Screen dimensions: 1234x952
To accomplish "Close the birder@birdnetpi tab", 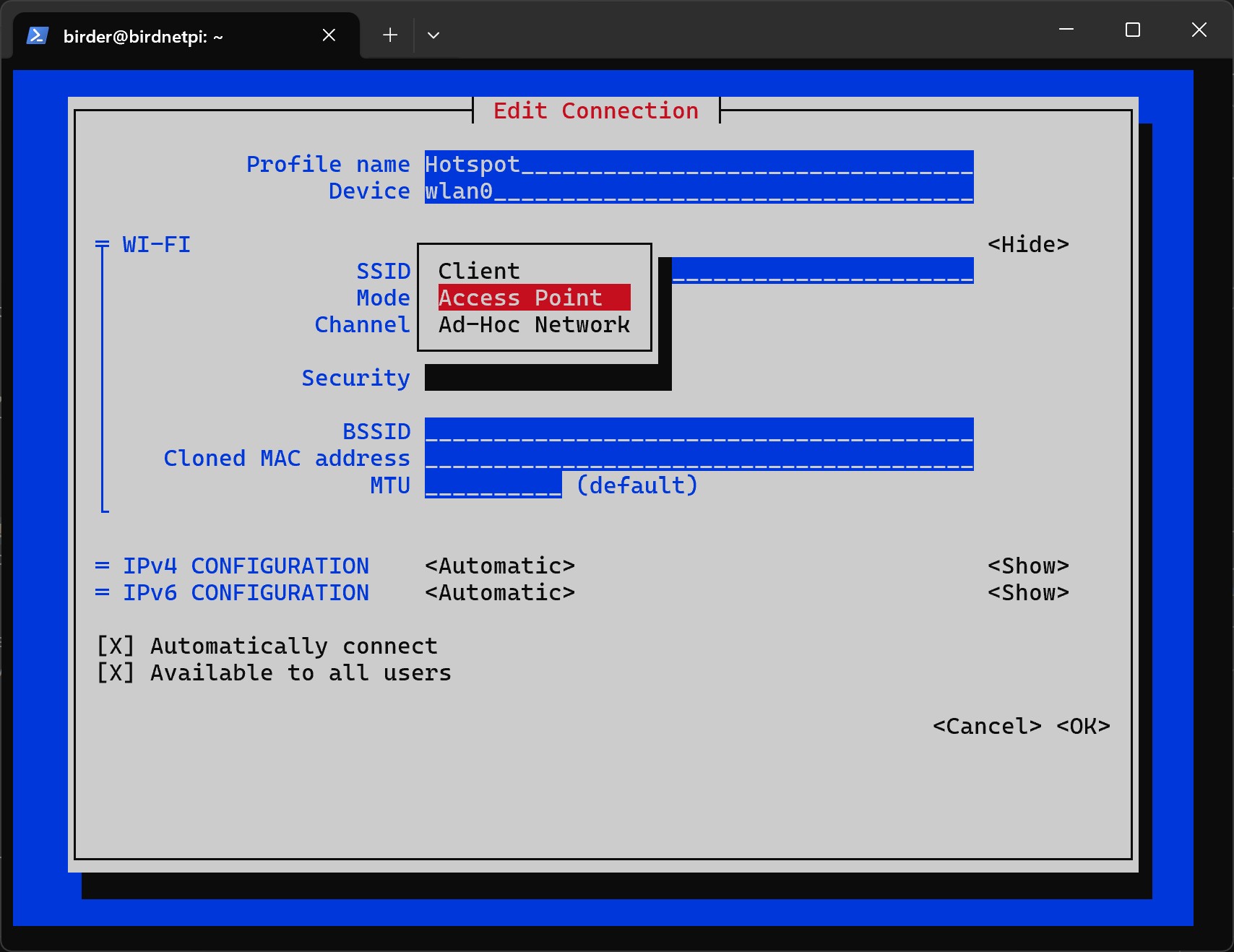I will 329,35.
